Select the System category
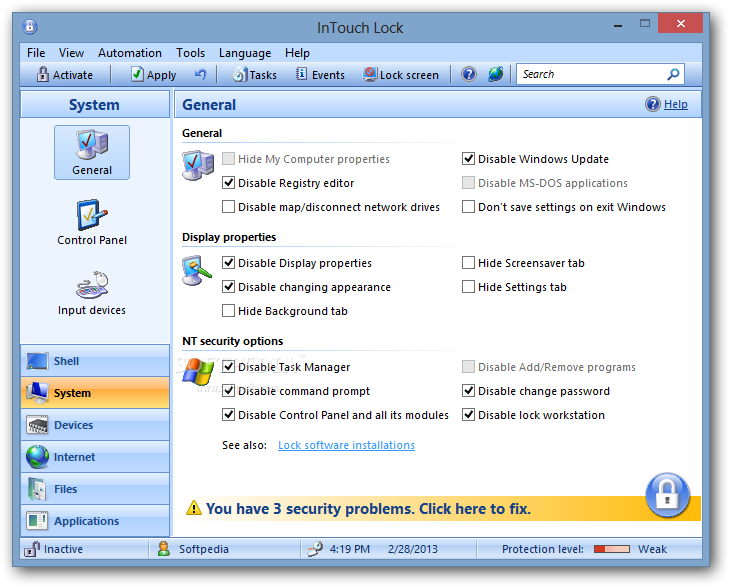Screen dimensions: 730x587 click(x=95, y=393)
